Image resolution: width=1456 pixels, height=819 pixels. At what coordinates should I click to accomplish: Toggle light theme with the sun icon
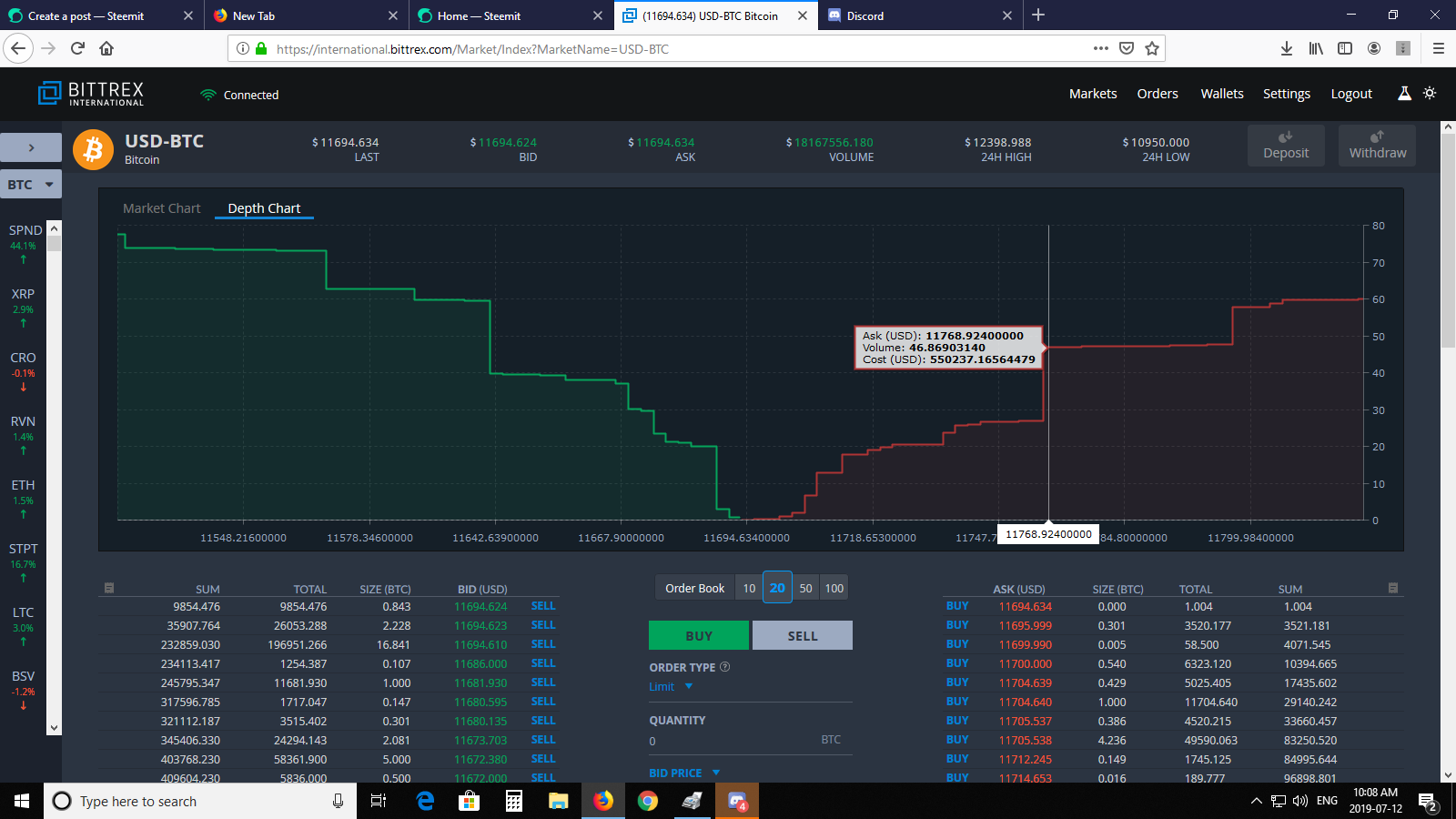click(x=1430, y=94)
